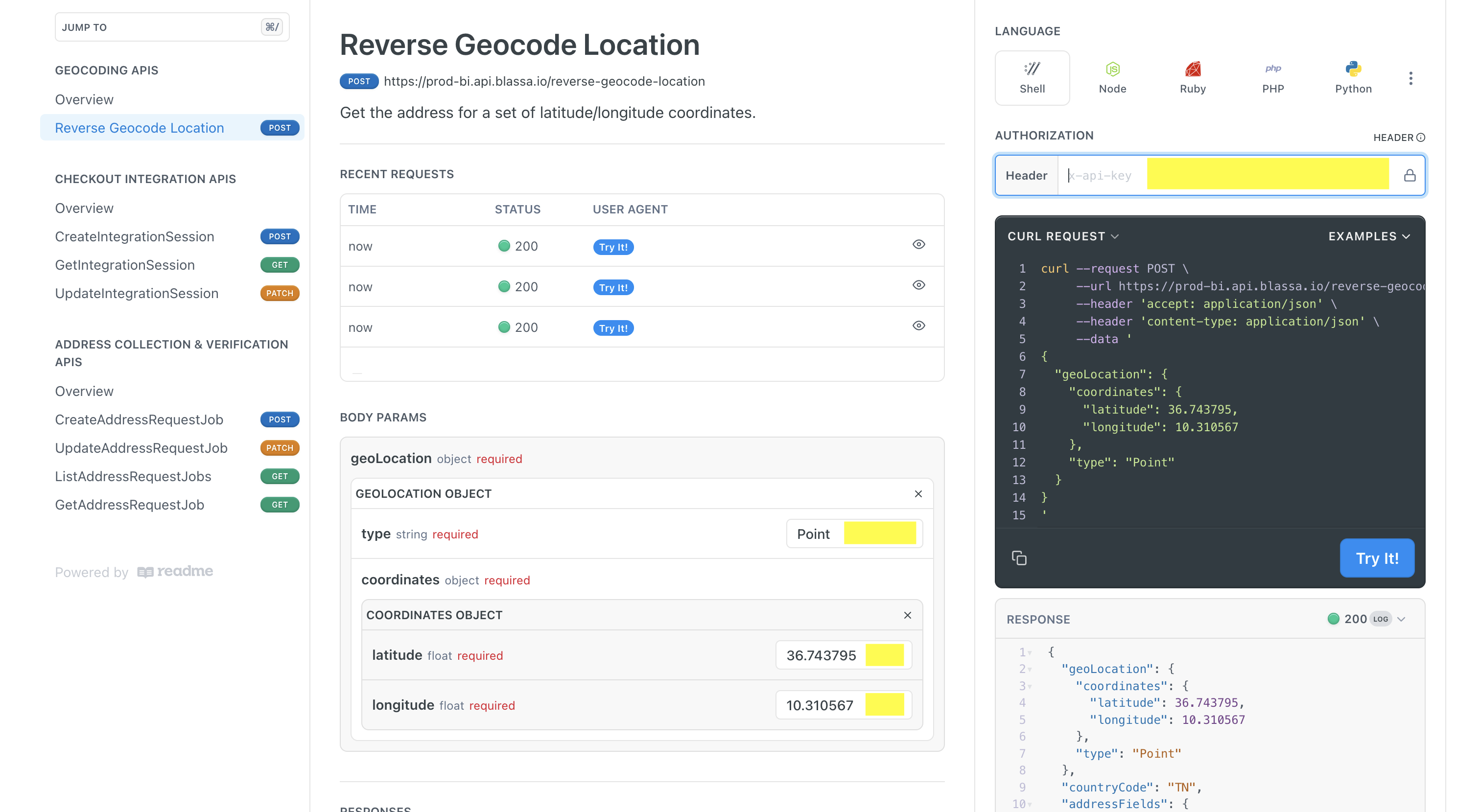
Task: Click the USER AGENT column header
Action: [x=630, y=209]
